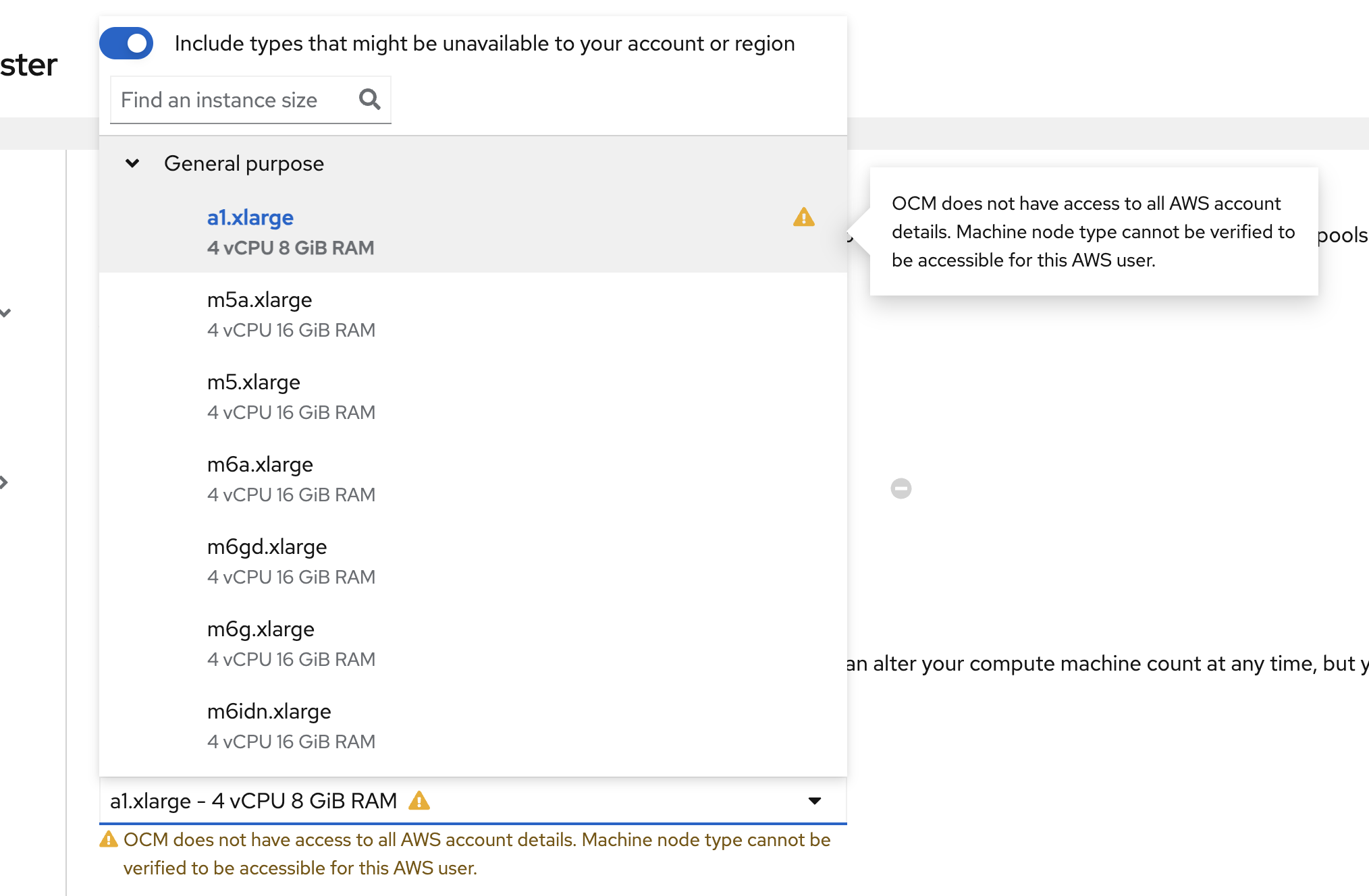Click the search magnifier icon
The height and width of the screenshot is (896, 1369).
369,100
